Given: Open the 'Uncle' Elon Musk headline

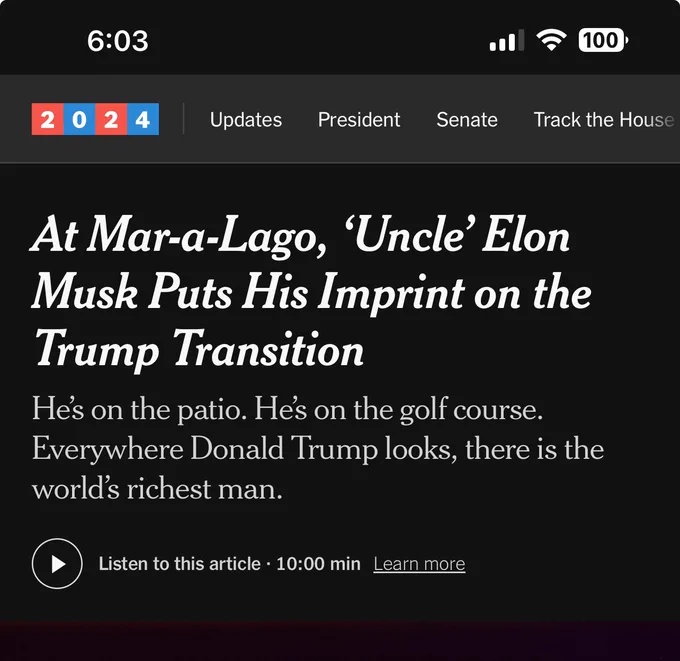Looking at the screenshot, I should 311,292.
